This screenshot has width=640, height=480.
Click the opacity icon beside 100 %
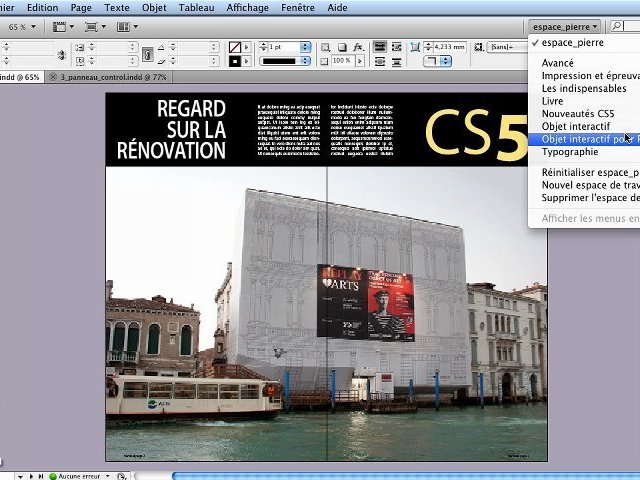324,61
